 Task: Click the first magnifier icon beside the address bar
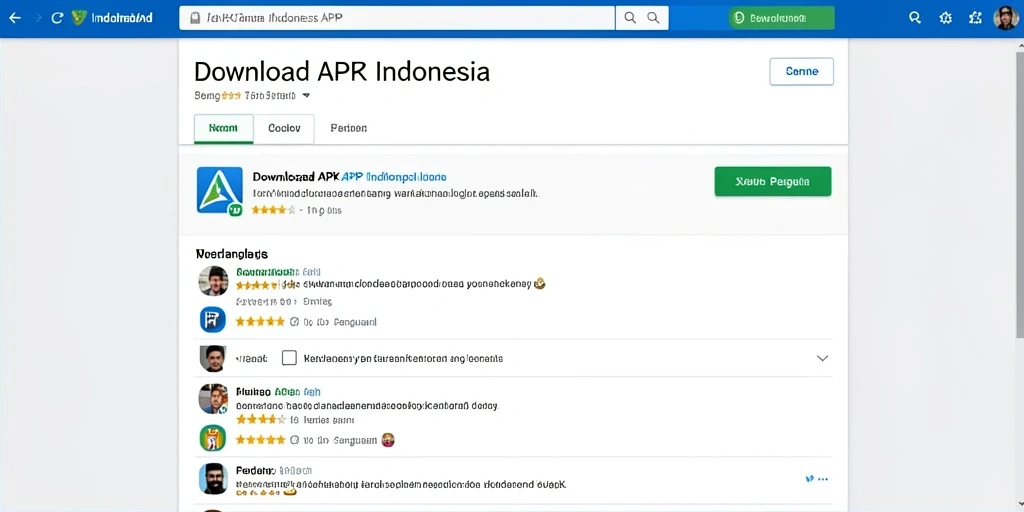630,18
